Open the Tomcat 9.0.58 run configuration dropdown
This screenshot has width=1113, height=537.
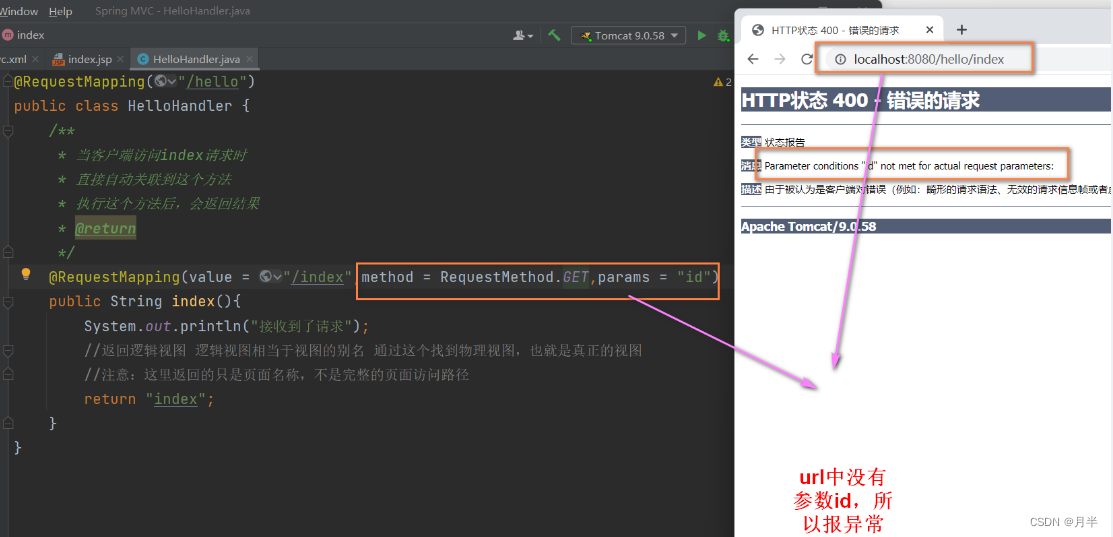pos(628,35)
